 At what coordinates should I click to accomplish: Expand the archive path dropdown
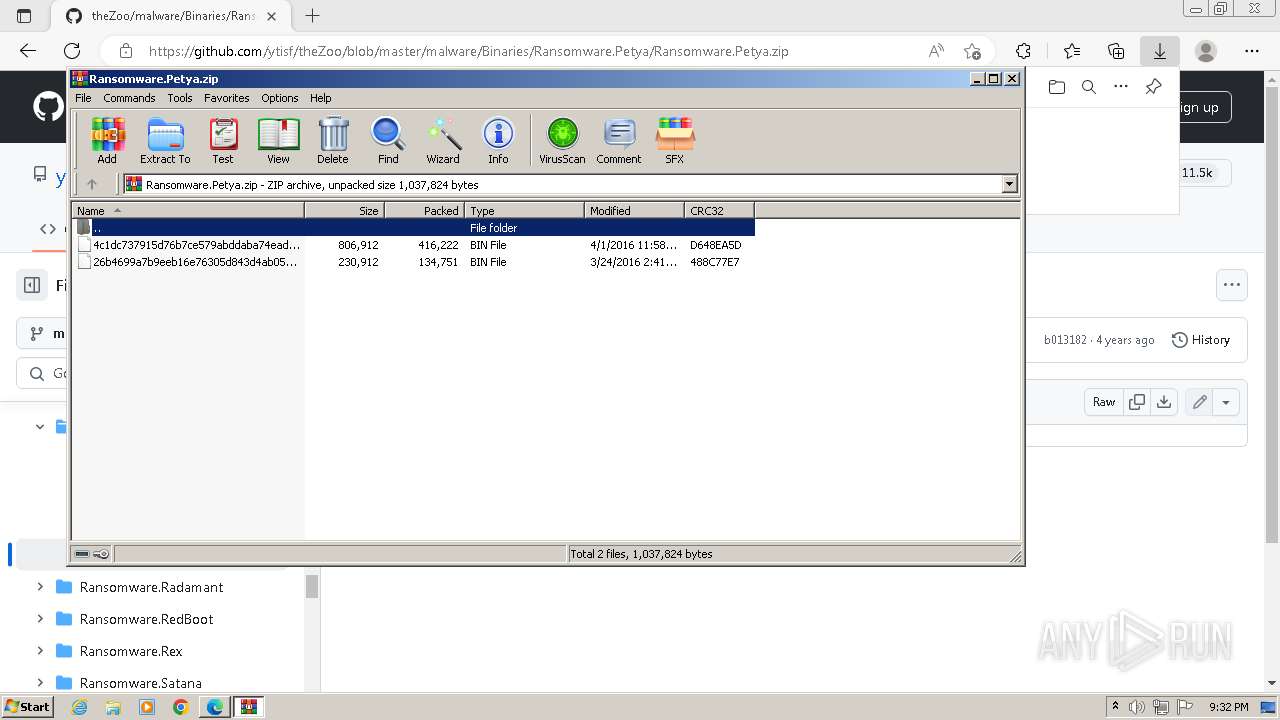1009,184
